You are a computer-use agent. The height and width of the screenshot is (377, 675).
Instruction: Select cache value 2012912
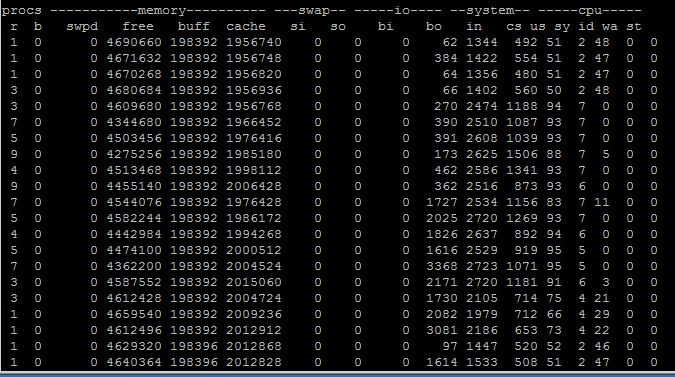(254, 330)
